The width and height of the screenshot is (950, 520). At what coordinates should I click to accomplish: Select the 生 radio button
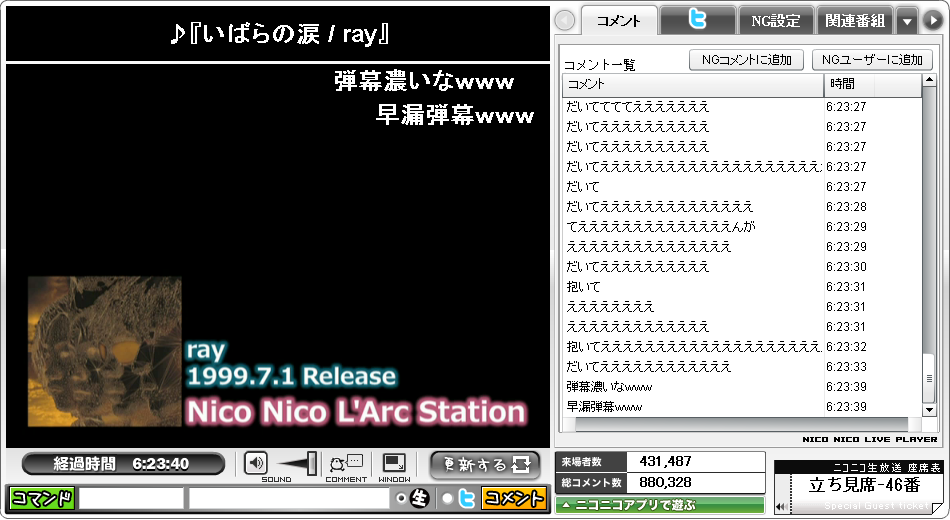coord(401,499)
